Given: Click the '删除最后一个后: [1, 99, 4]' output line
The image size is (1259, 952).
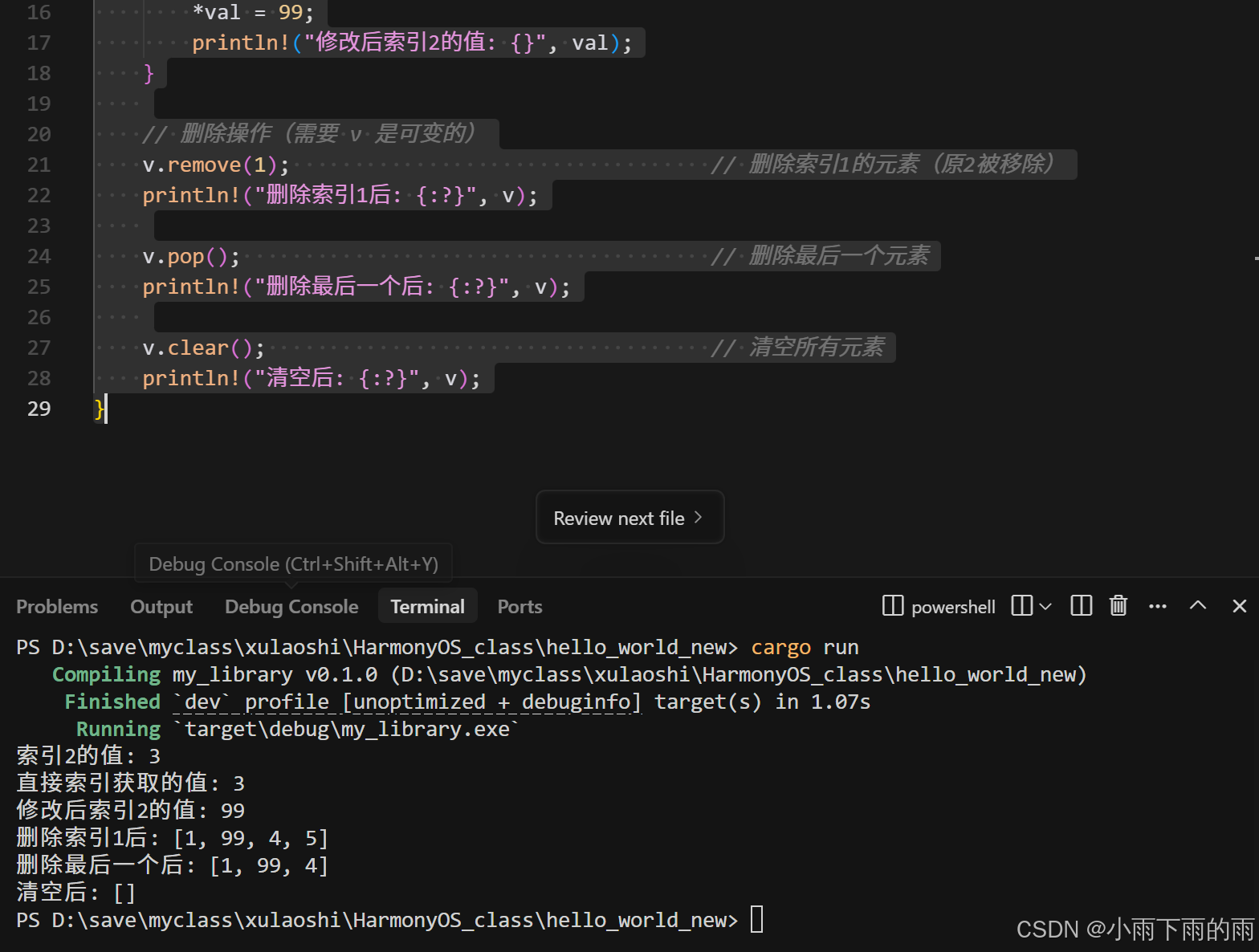Looking at the screenshot, I should [x=172, y=865].
